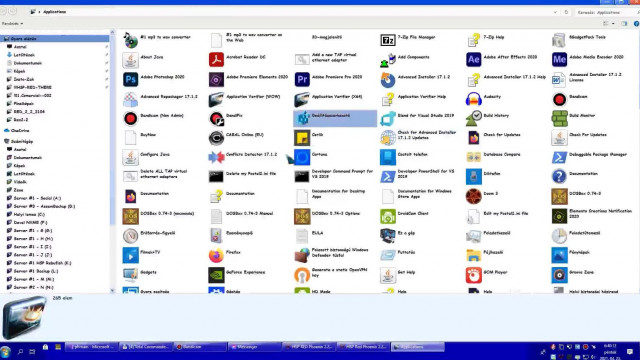Open the help question mark button
This screenshot has height=360, width=640.
pyautogui.click(x=636, y=24)
